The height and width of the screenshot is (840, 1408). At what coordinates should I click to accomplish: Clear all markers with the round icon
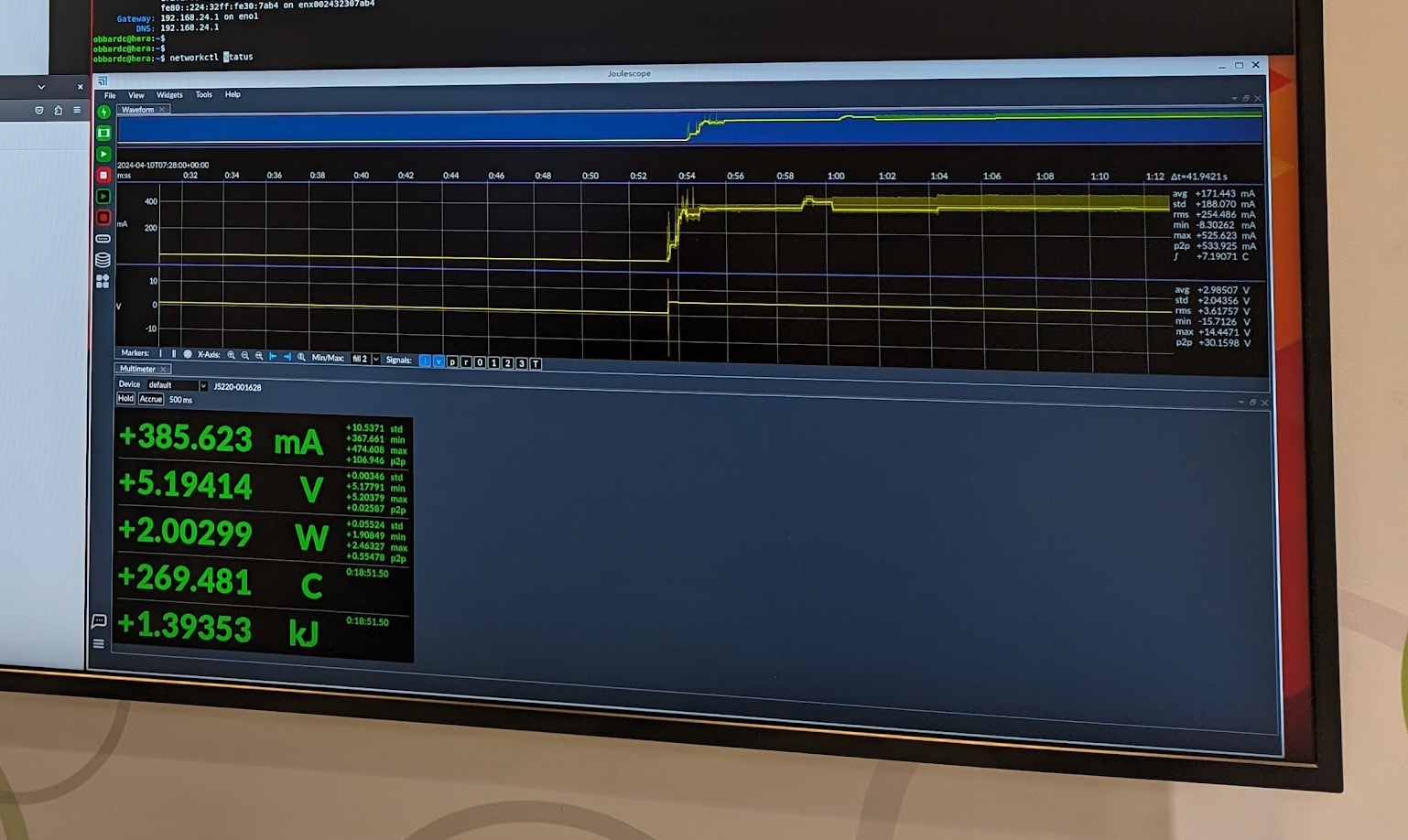[x=188, y=354]
